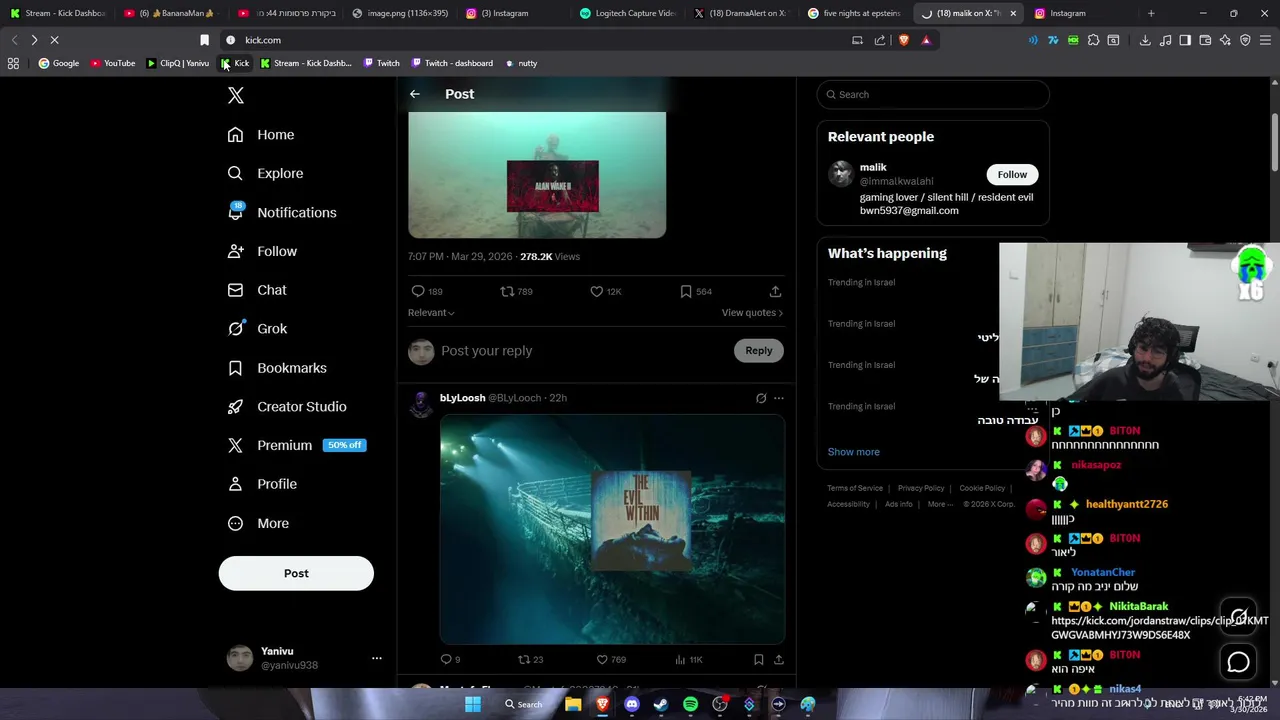Open View quotes link
The image size is (1280, 720).
(752, 313)
